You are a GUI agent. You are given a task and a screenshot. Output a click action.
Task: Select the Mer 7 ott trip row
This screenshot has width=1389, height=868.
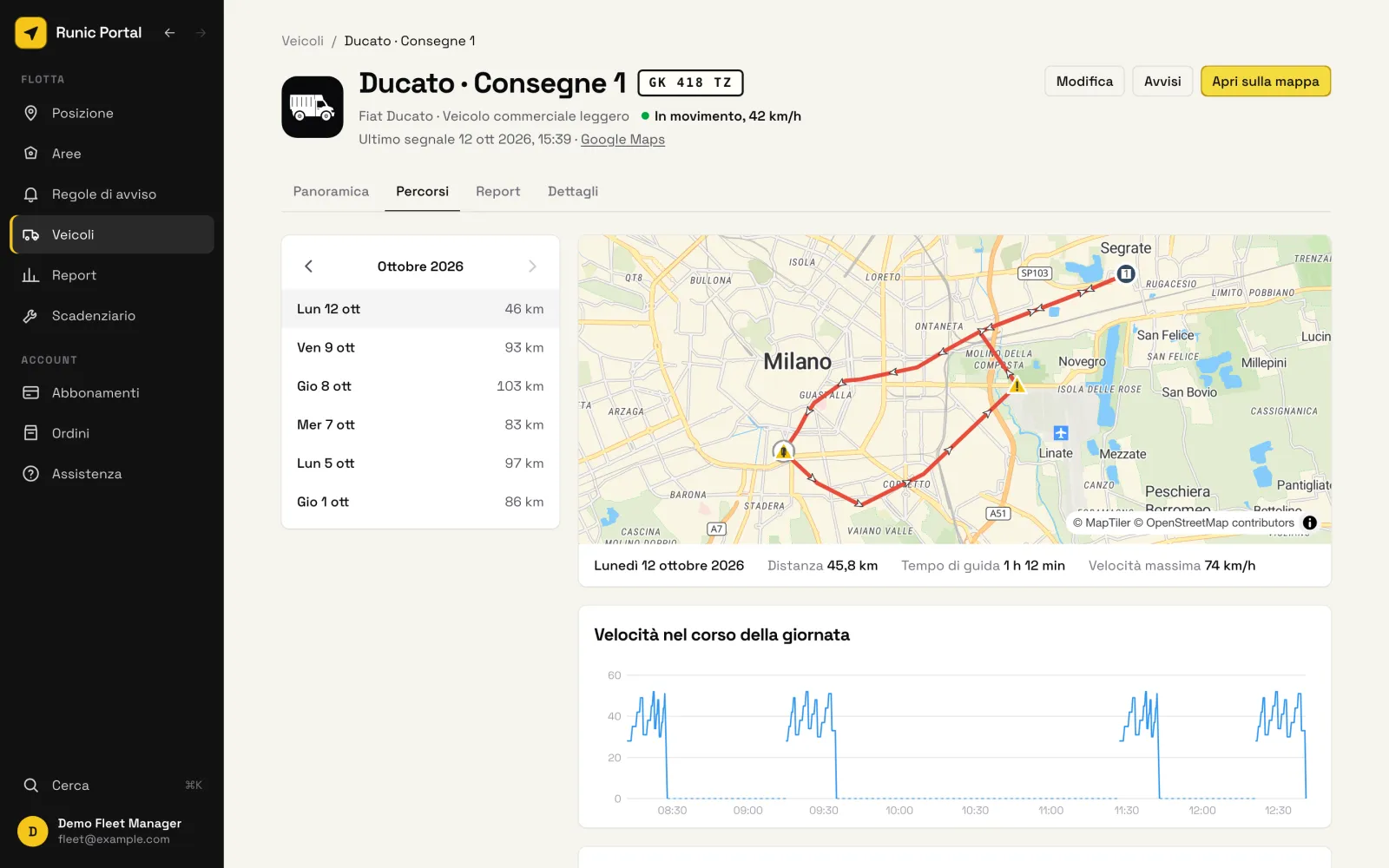[420, 425]
